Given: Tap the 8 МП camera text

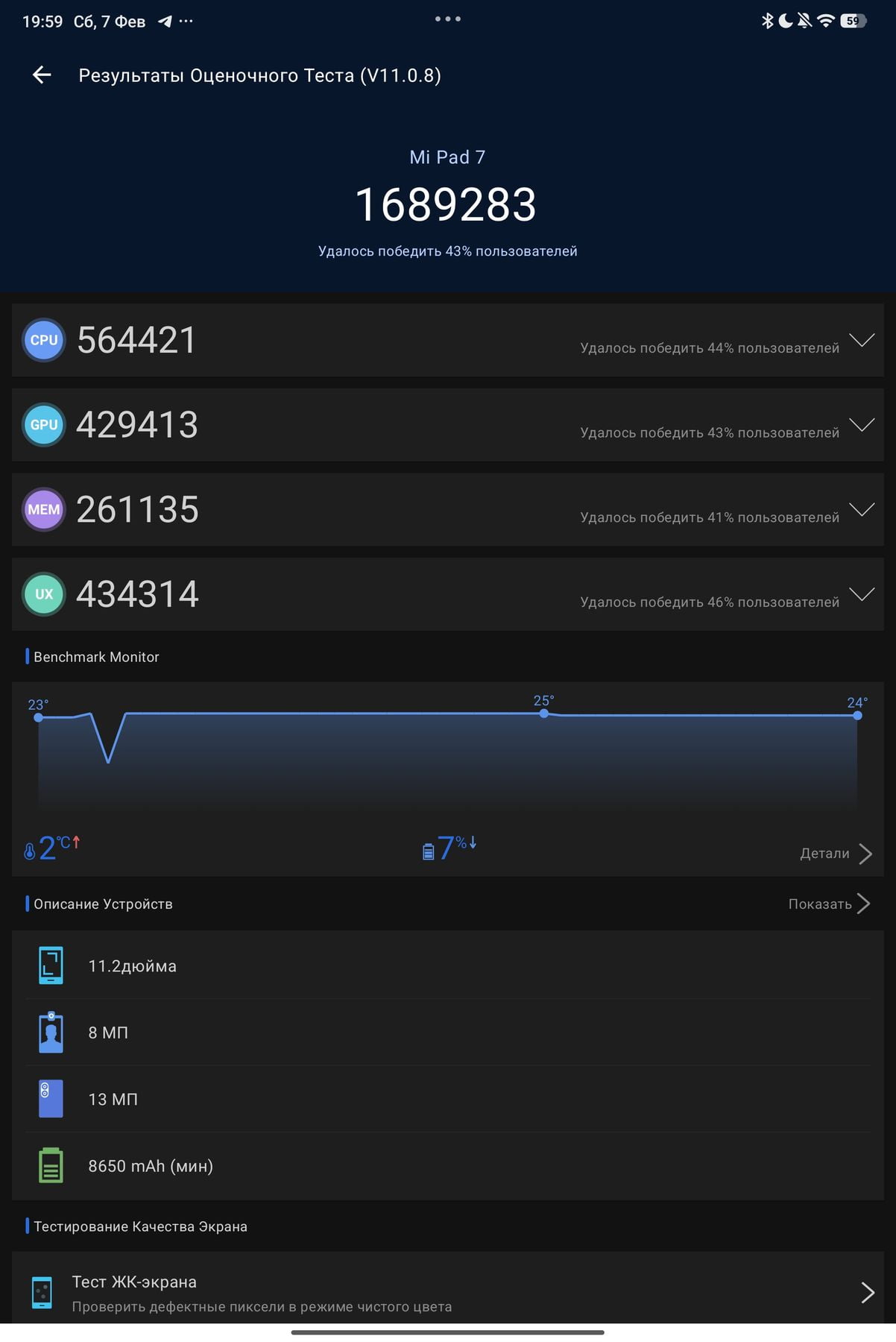Looking at the screenshot, I should 108,1033.
